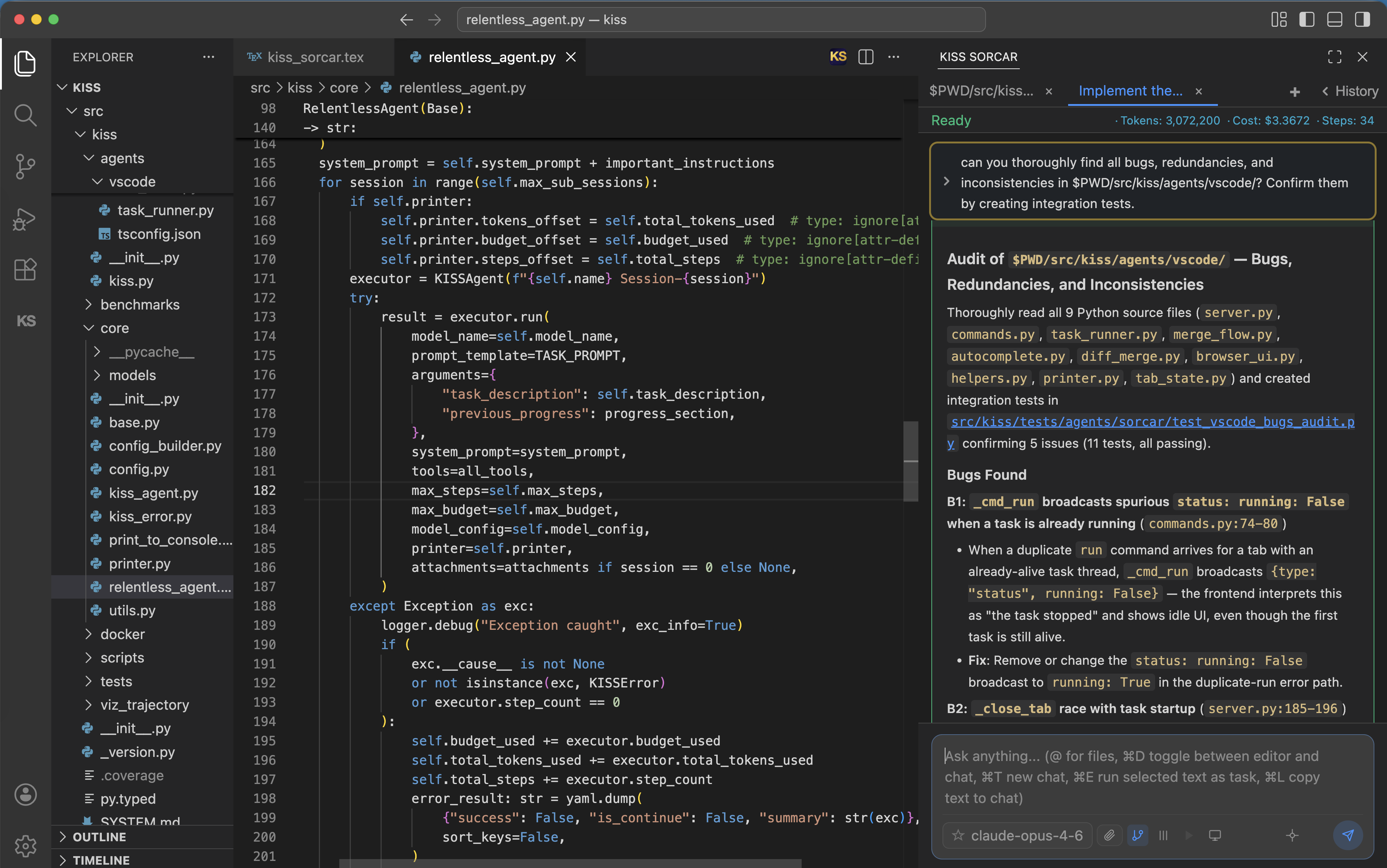Viewport: 1387px width, 868px height.
Task: Open the Accounts menu icon
Action: click(x=25, y=794)
